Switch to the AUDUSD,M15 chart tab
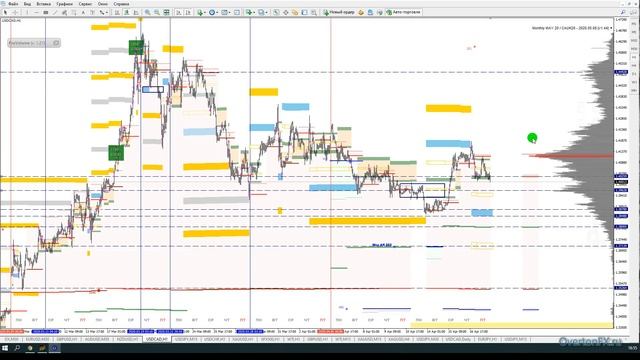640x360 pixels. click(97, 339)
